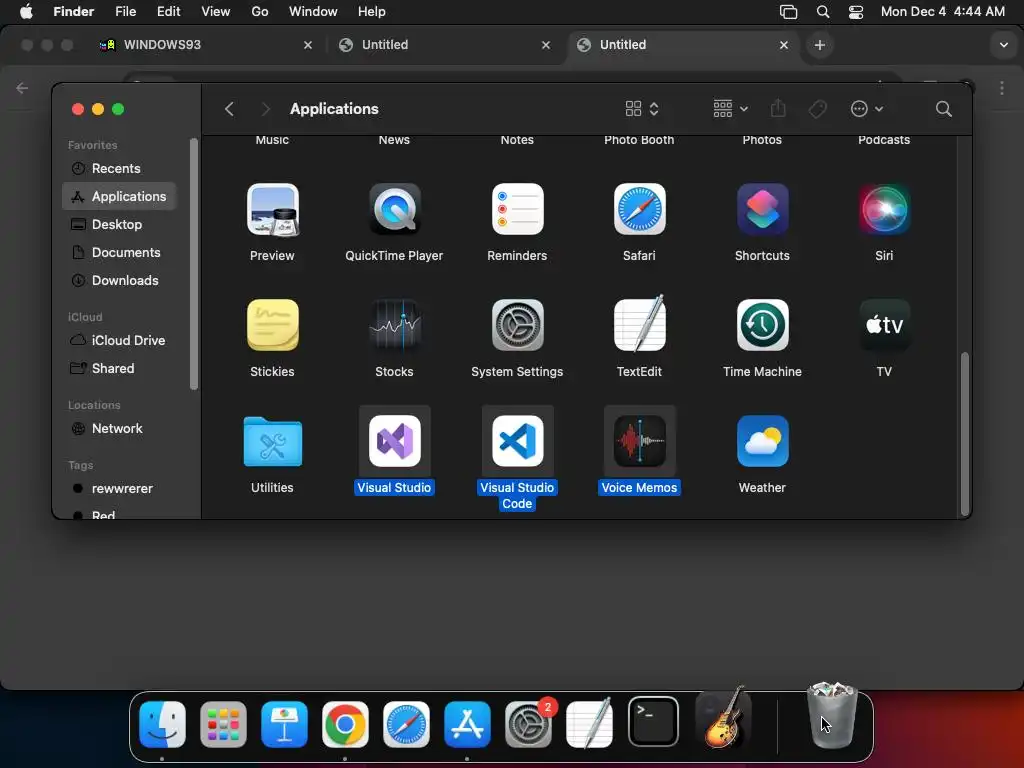This screenshot has width=1024, height=768.
Task: Open the Trash in the Dock
Action: tap(832, 716)
